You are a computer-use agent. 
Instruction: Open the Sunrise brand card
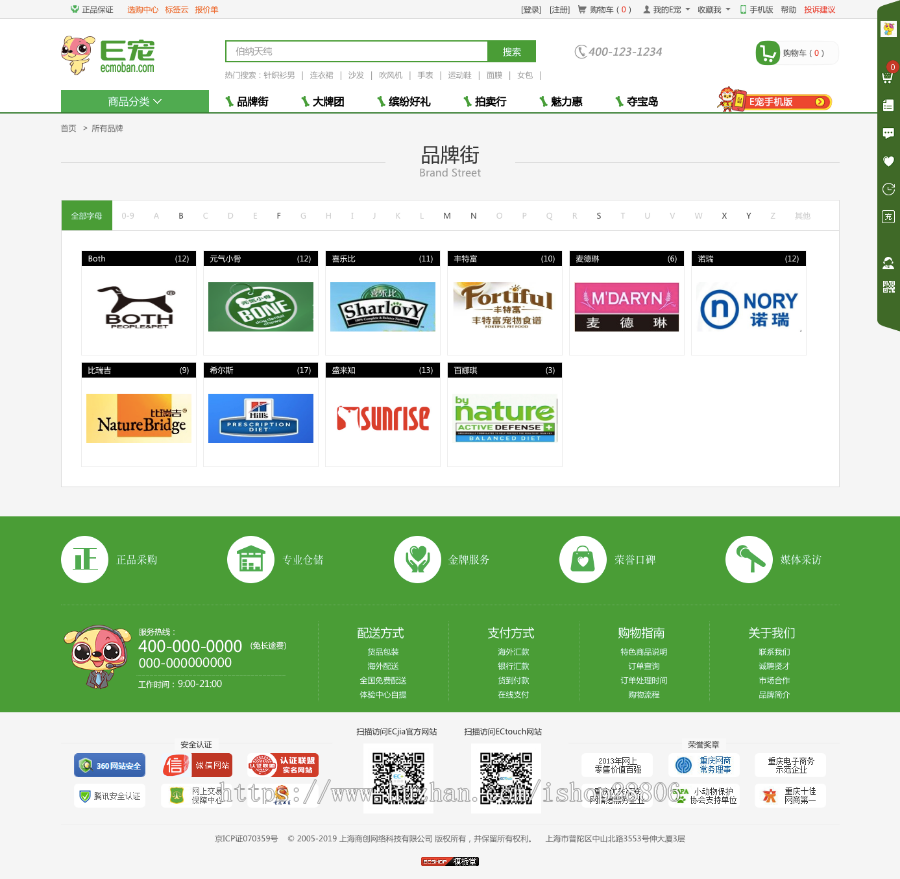click(x=383, y=415)
